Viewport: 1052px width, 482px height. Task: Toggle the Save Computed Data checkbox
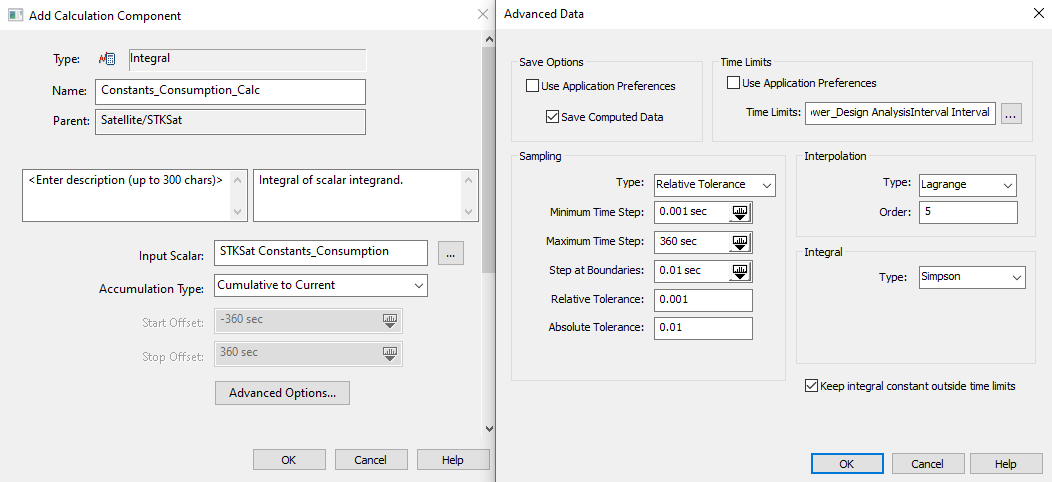553,117
